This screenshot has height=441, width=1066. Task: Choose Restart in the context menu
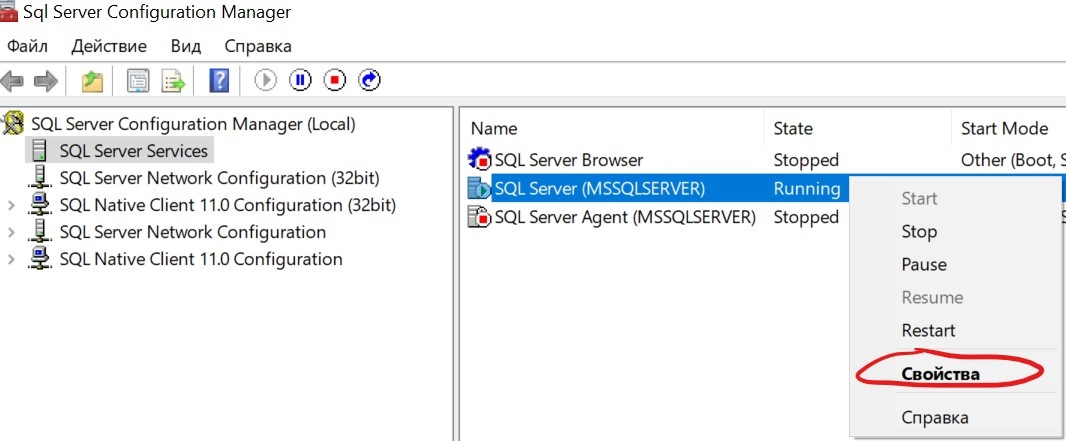coord(928,330)
